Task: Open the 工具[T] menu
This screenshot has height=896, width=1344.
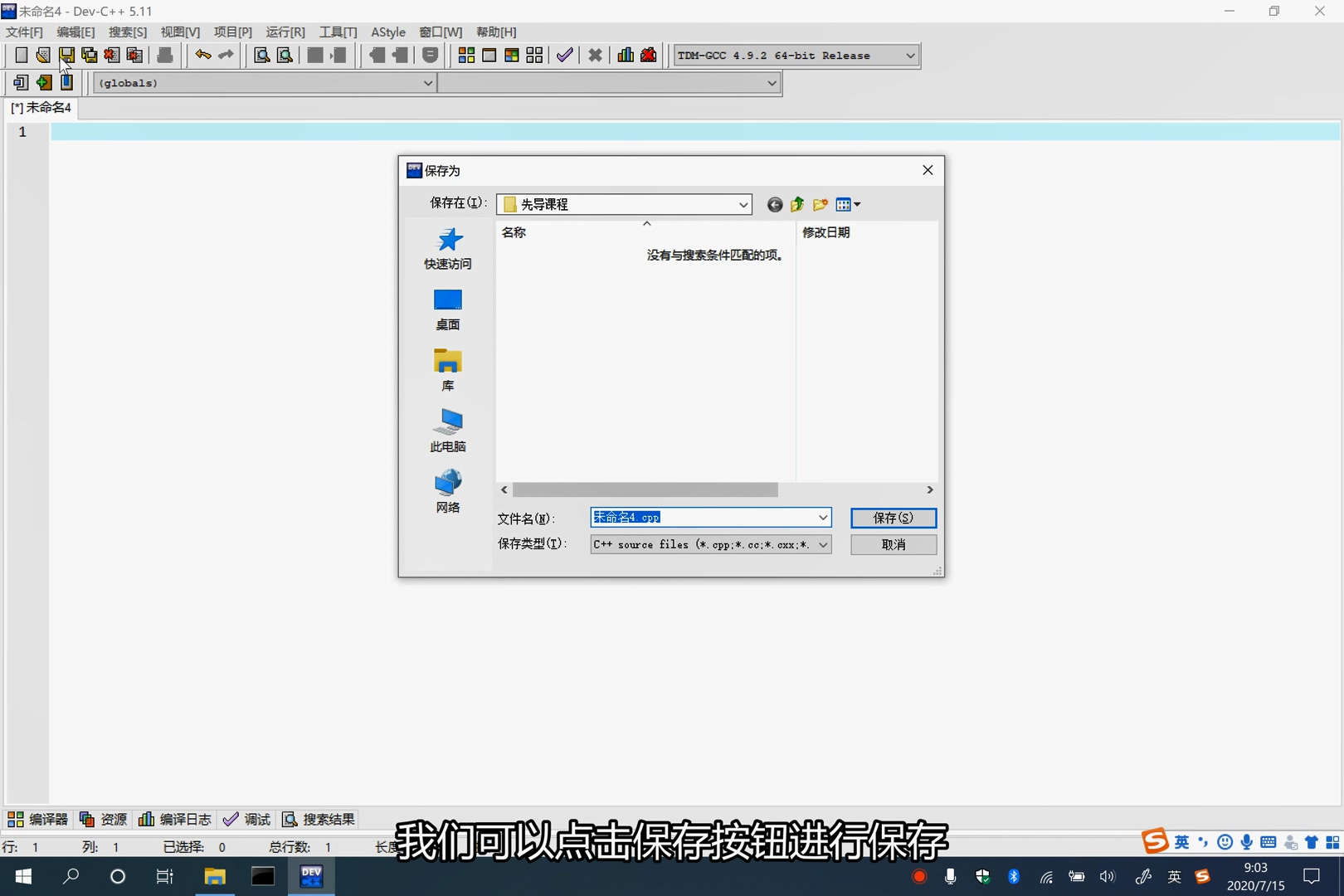Action: point(338,32)
